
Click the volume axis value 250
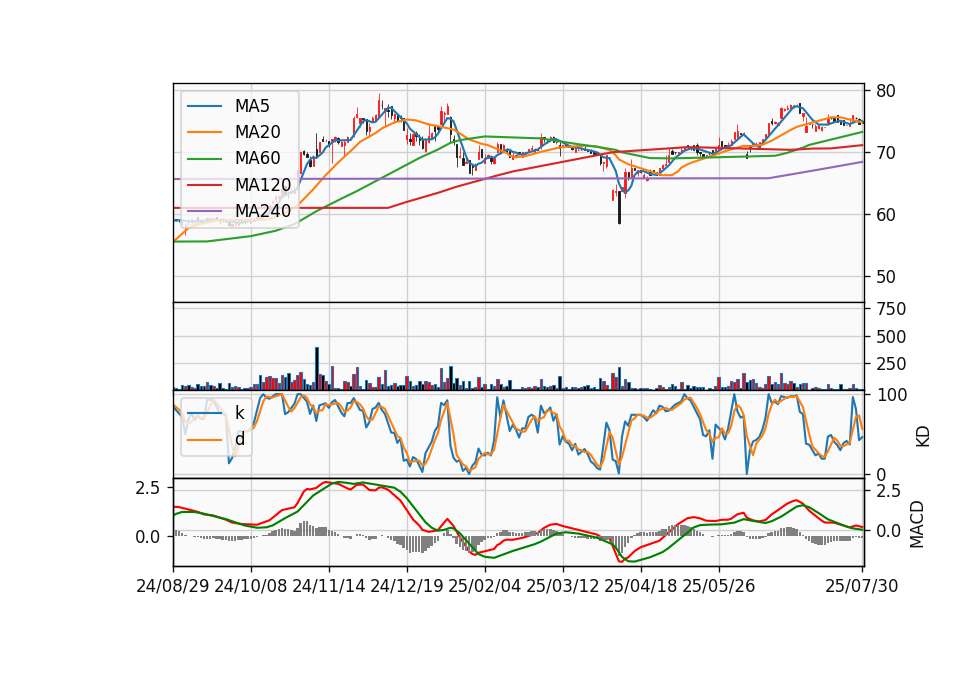click(891, 364)
